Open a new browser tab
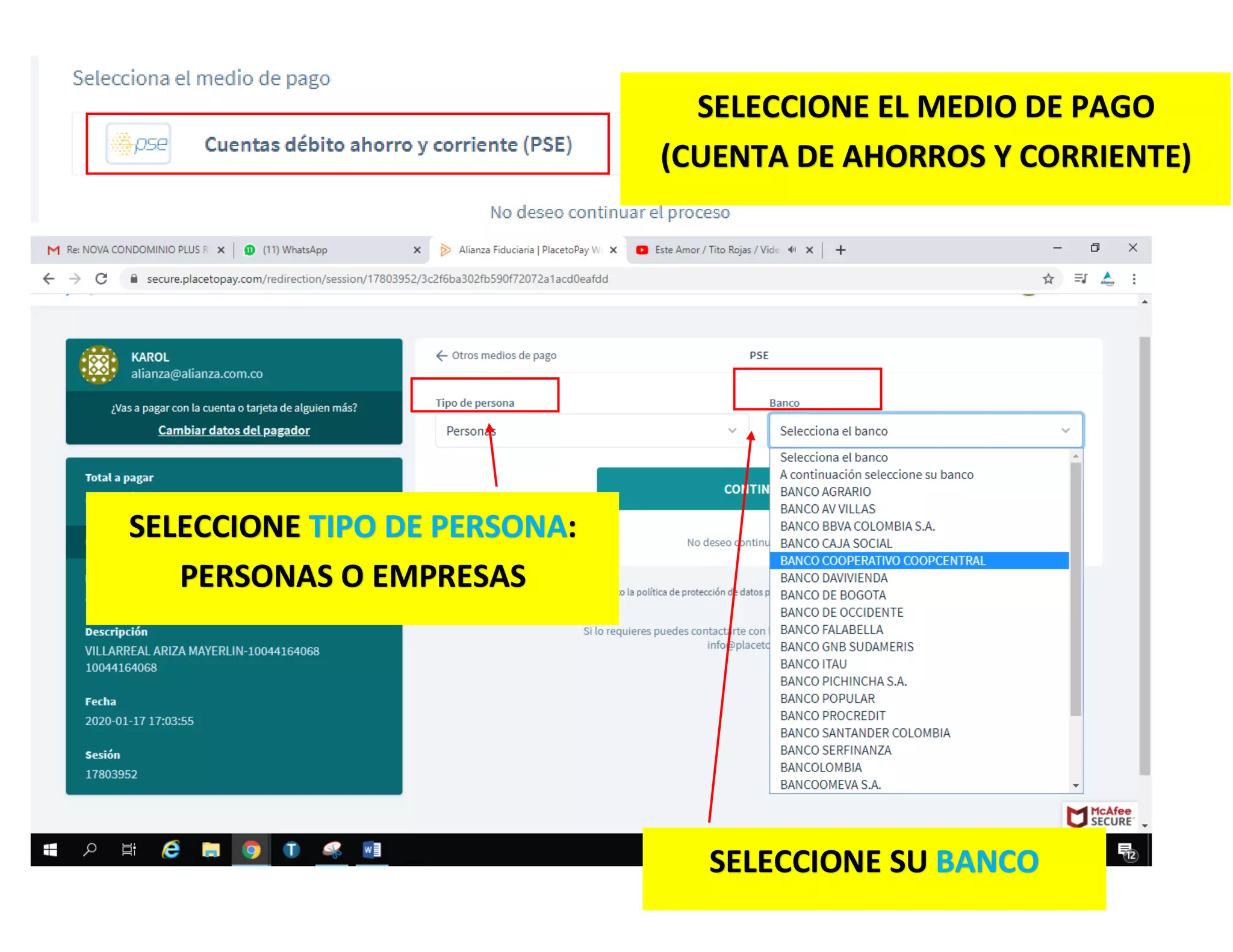1233x952 pixels. (x=840, y=250)
